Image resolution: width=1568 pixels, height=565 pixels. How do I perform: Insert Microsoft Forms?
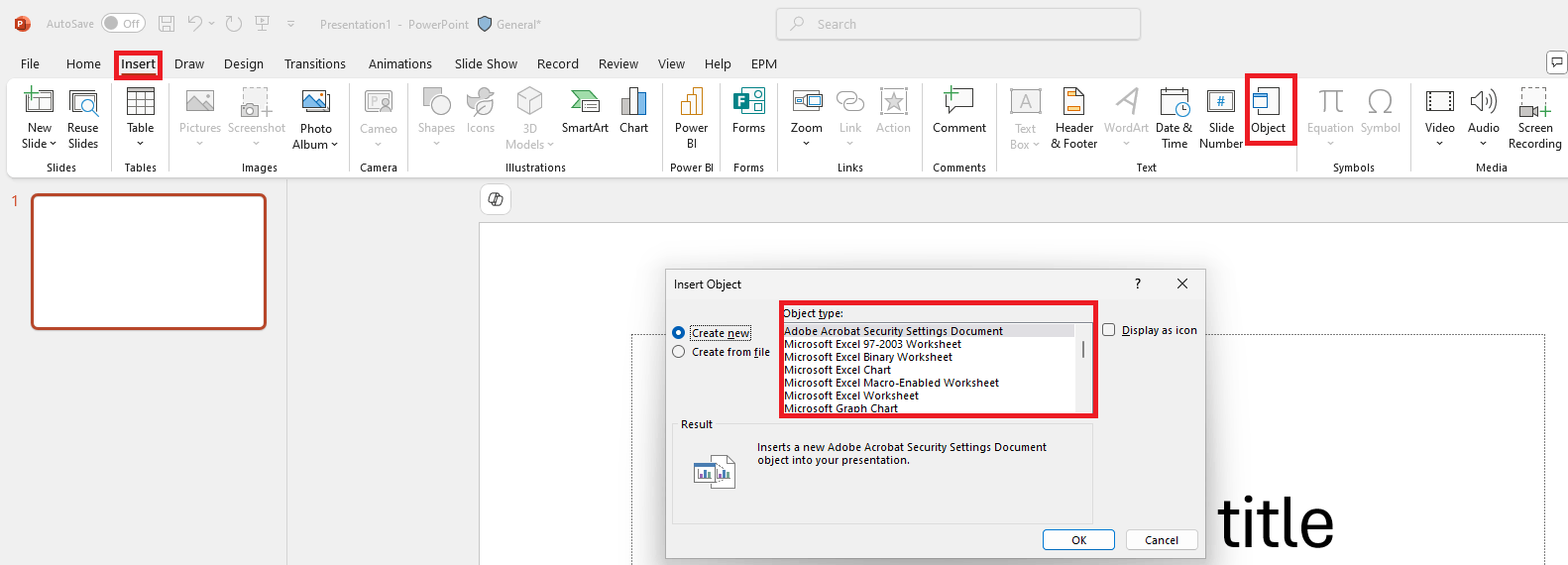(x=748, y=111)
